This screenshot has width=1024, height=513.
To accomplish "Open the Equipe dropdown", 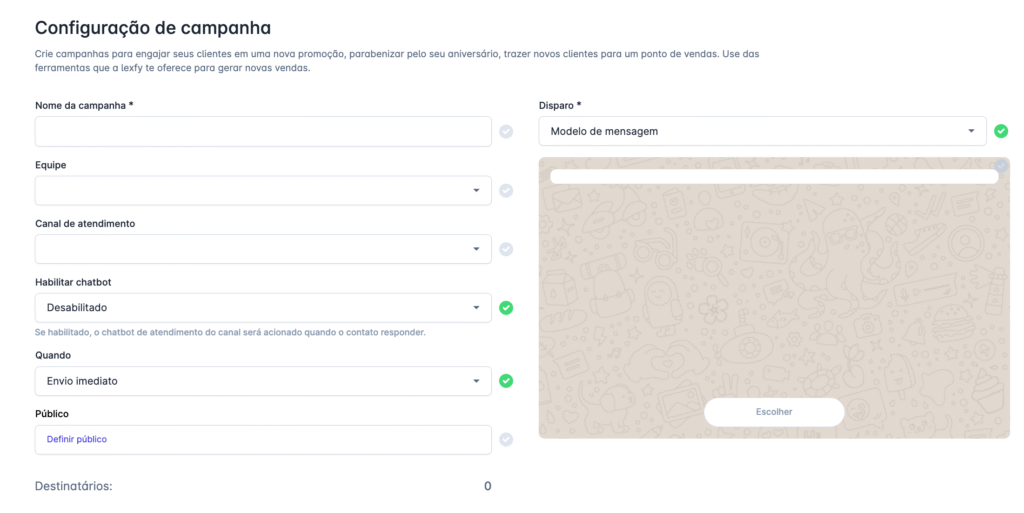I will (263, 191).
